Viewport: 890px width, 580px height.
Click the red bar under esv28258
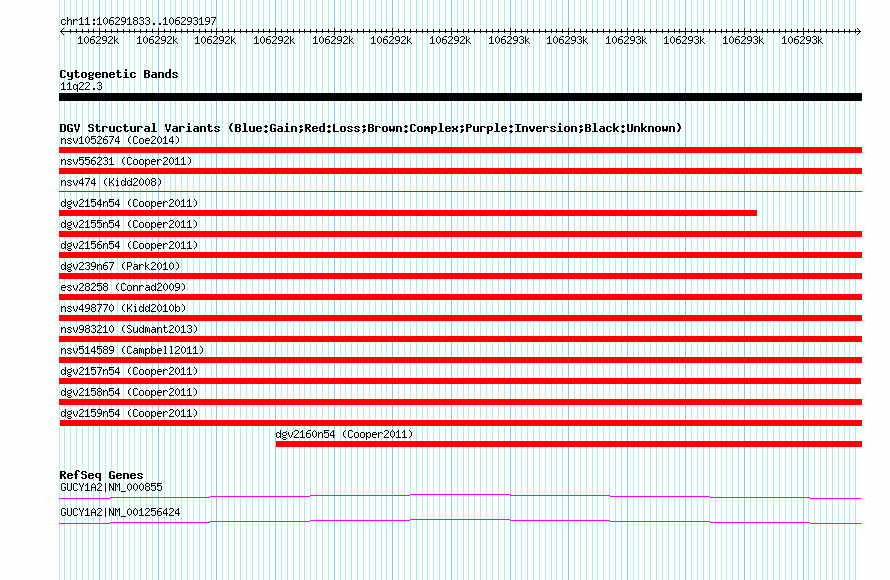pyautogui.click(x=460, y=297)
